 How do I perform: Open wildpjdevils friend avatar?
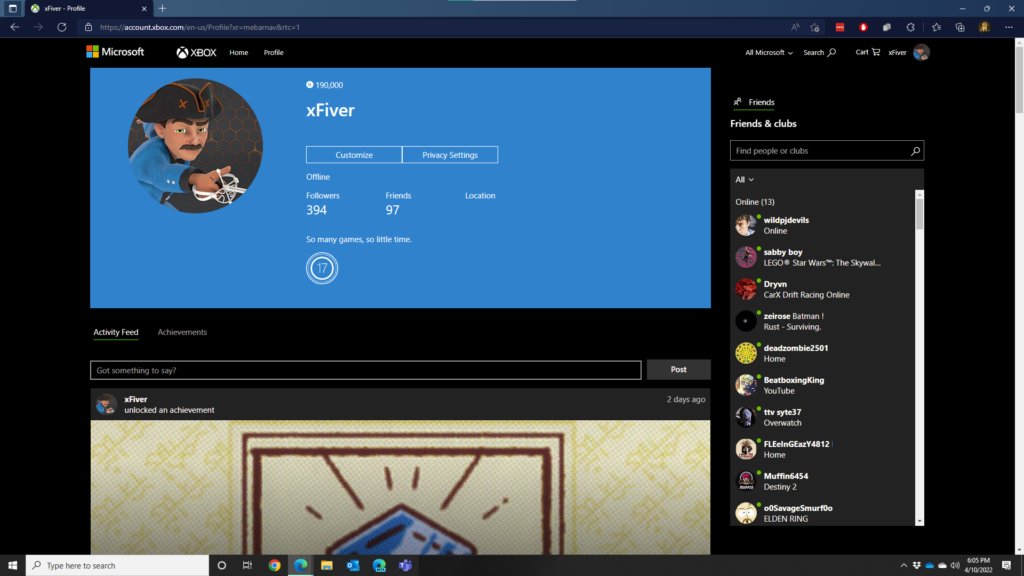point(746,225)
